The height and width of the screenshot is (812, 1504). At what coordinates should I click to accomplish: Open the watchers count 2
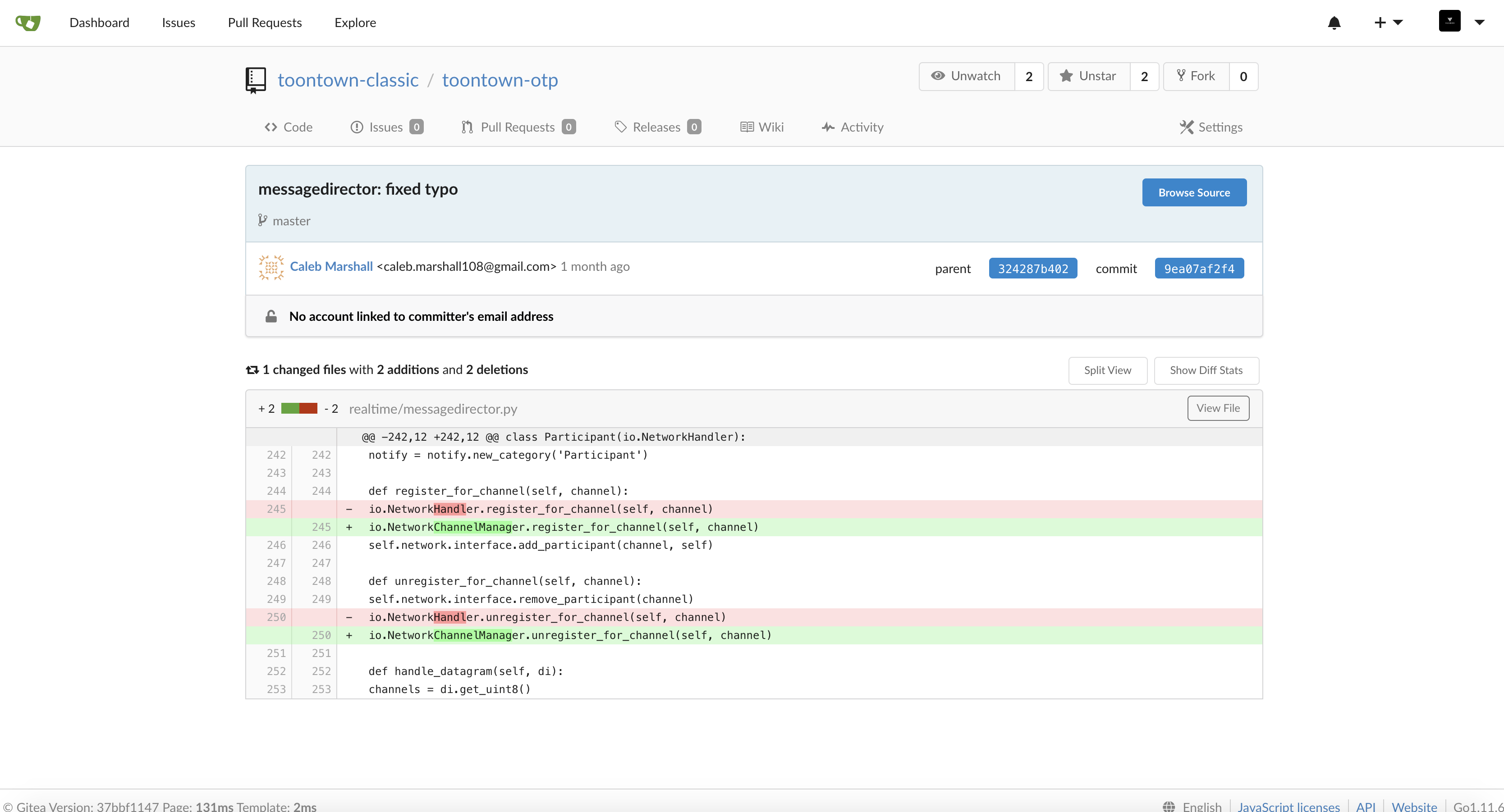1029,77
